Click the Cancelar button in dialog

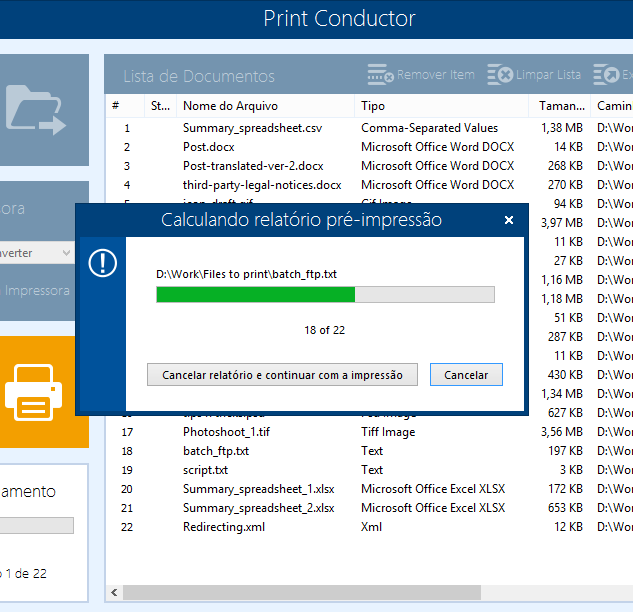(466, 375)
